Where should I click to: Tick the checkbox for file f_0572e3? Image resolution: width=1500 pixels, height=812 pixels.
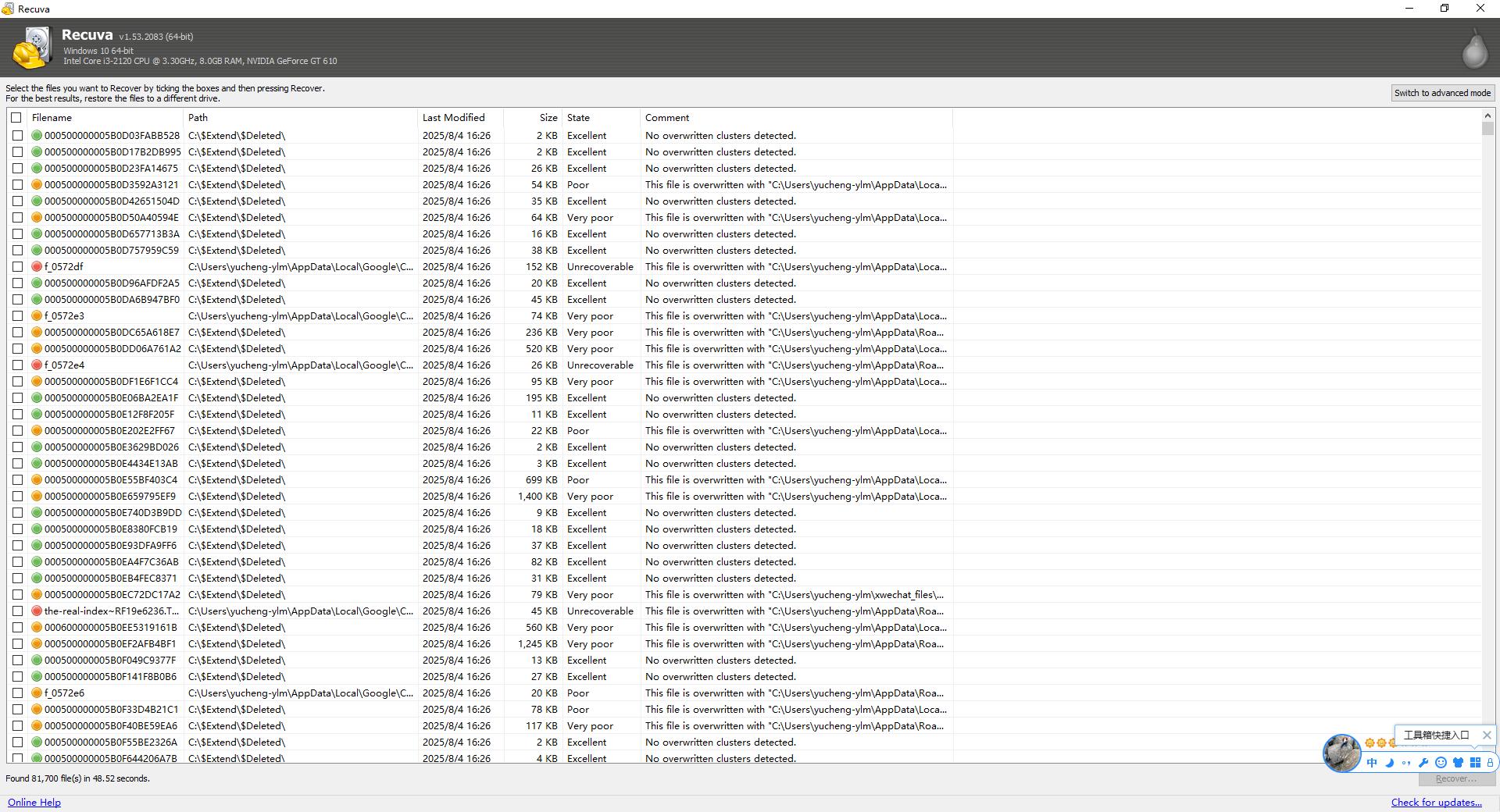pos(17,316)
